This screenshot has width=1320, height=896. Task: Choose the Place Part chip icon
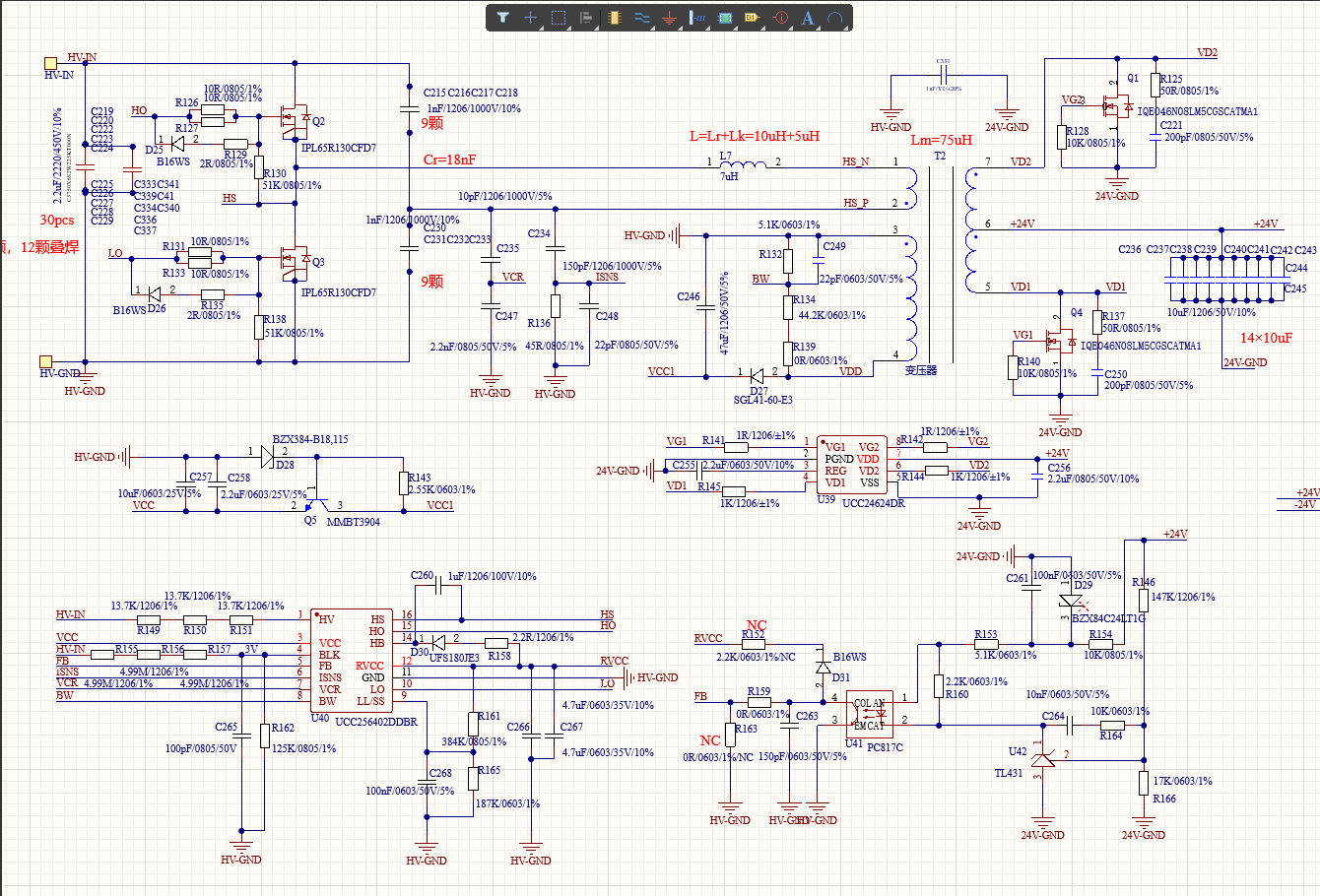(615, 18)
